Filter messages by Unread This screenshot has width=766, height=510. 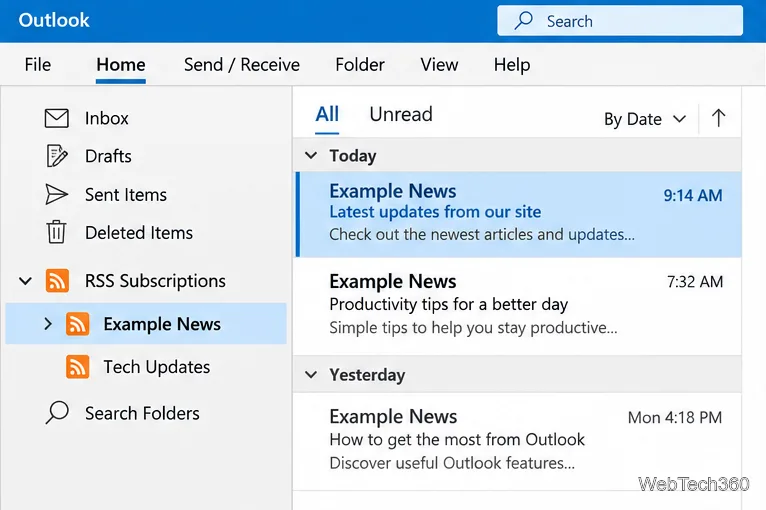[401, 114]
